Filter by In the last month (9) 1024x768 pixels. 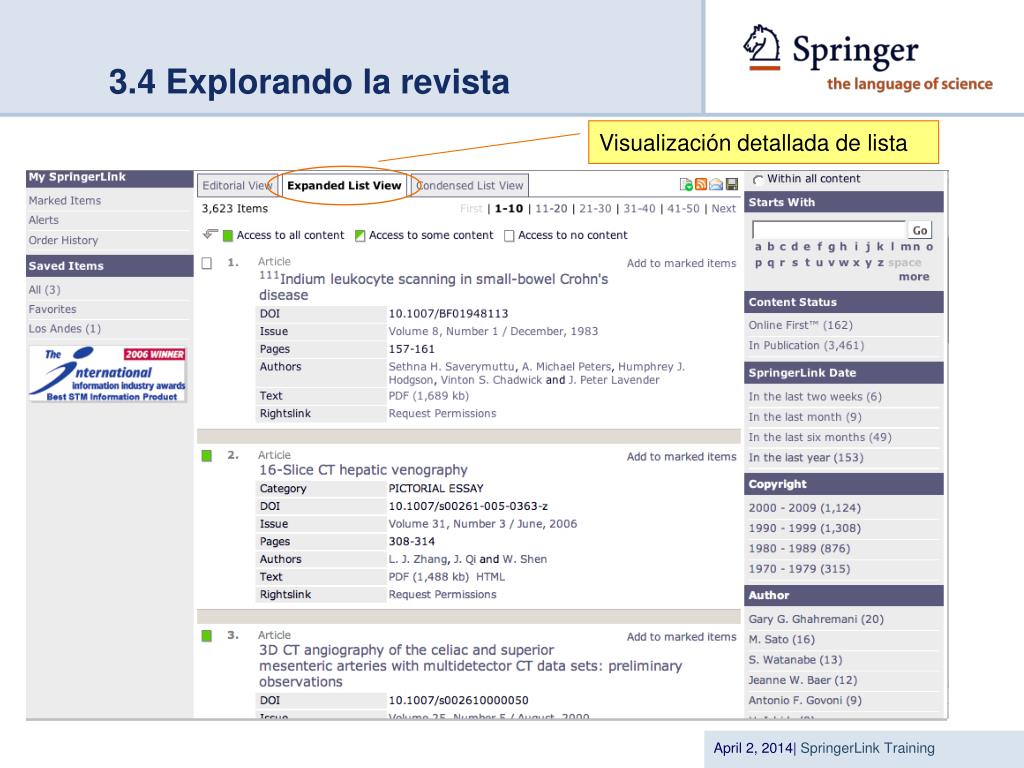pyautogui.click(x=805, y=417)
